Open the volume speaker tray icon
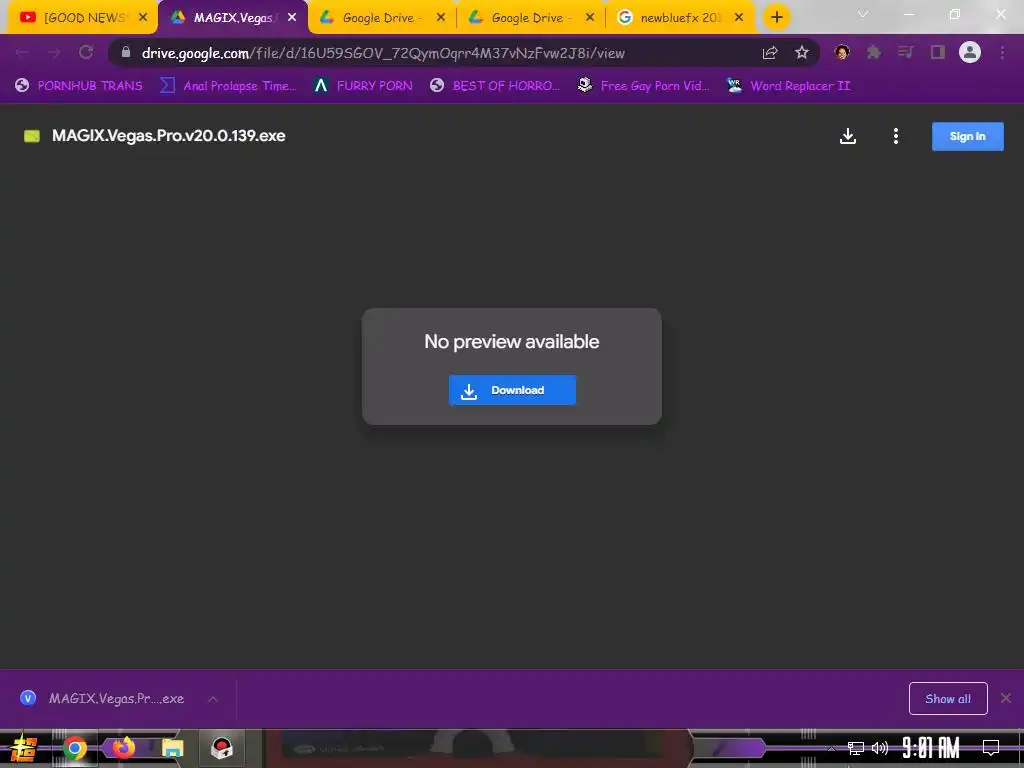This screenshot has width=1024, height=768. pos(880,748)
